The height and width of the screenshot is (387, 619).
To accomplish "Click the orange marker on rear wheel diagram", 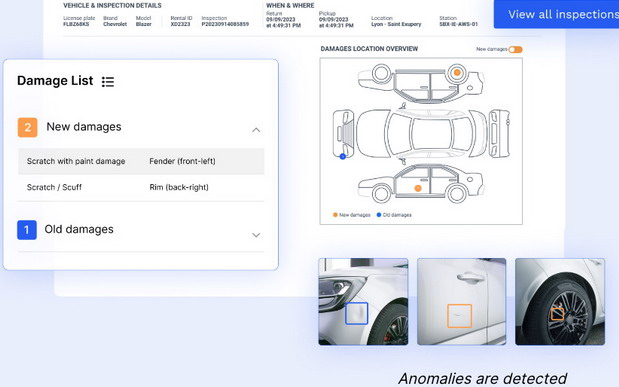I will (x=457, y=73).
